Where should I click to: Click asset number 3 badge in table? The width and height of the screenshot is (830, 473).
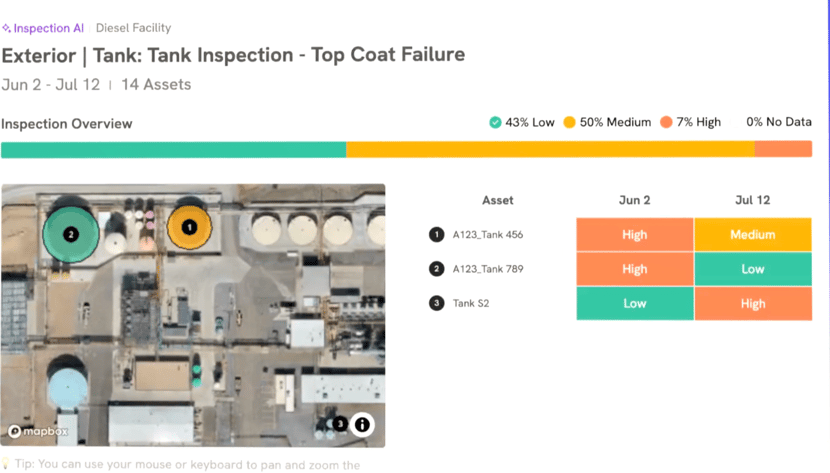pyautogui.click(x=436, y=303)
